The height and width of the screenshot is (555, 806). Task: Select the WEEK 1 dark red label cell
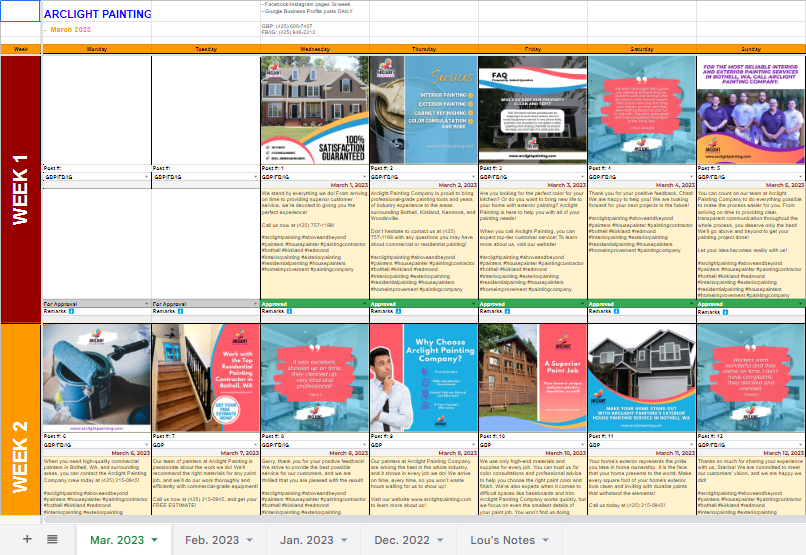pyautogui.click(x=21, y=189)
